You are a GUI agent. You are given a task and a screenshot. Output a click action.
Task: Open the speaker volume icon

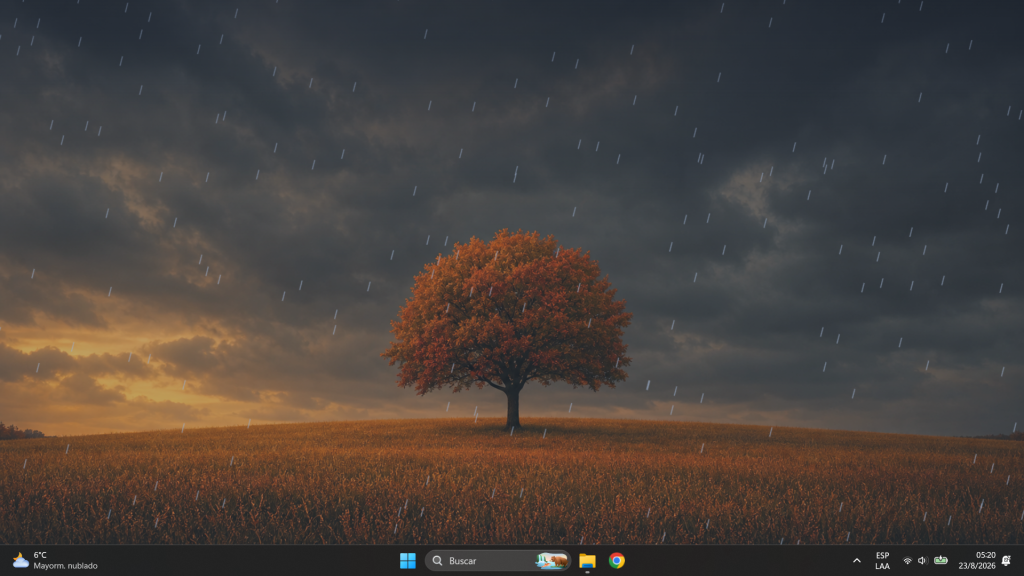pyautogui.click(x=922, y=560)
